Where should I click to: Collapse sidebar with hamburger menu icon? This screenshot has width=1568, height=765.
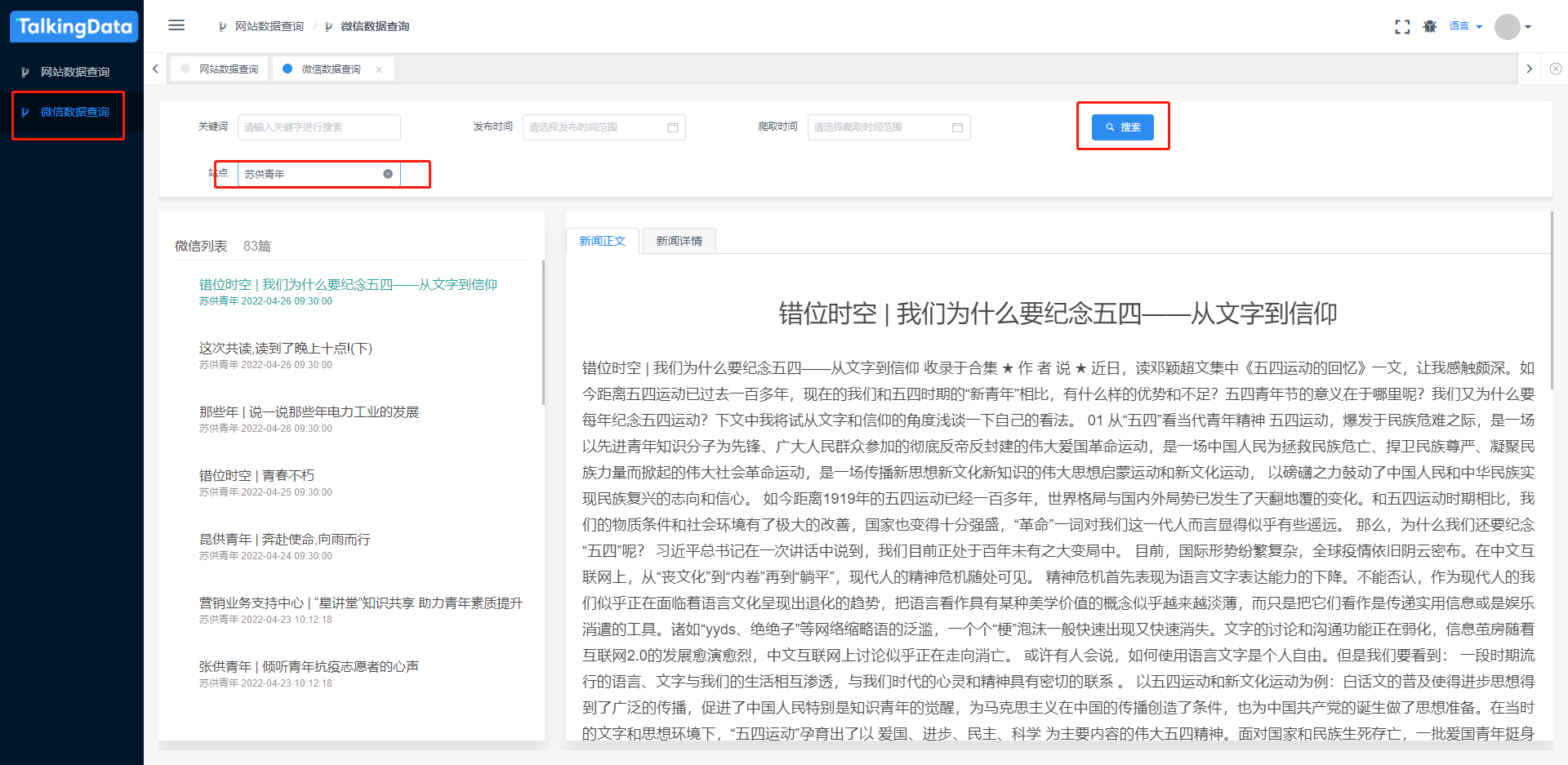(x=176, y=25)
